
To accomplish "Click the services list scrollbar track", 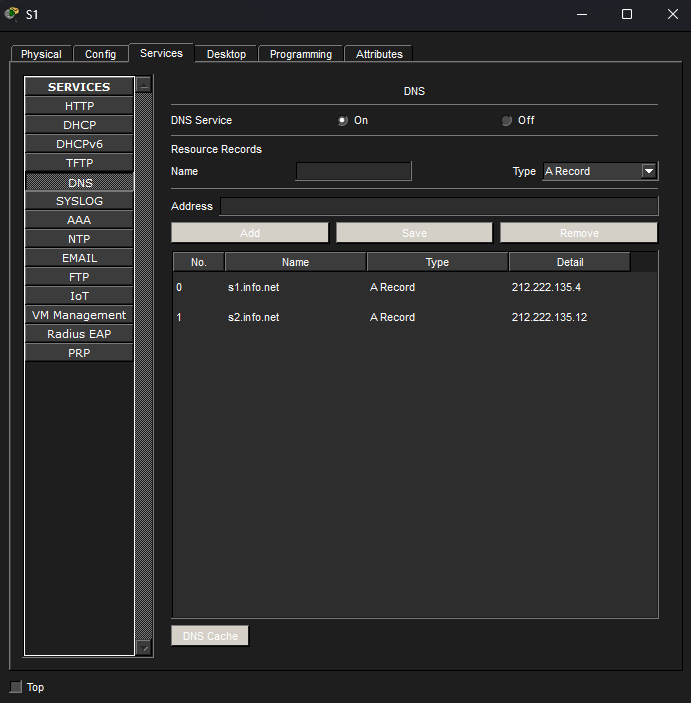I will click(144, 366).
